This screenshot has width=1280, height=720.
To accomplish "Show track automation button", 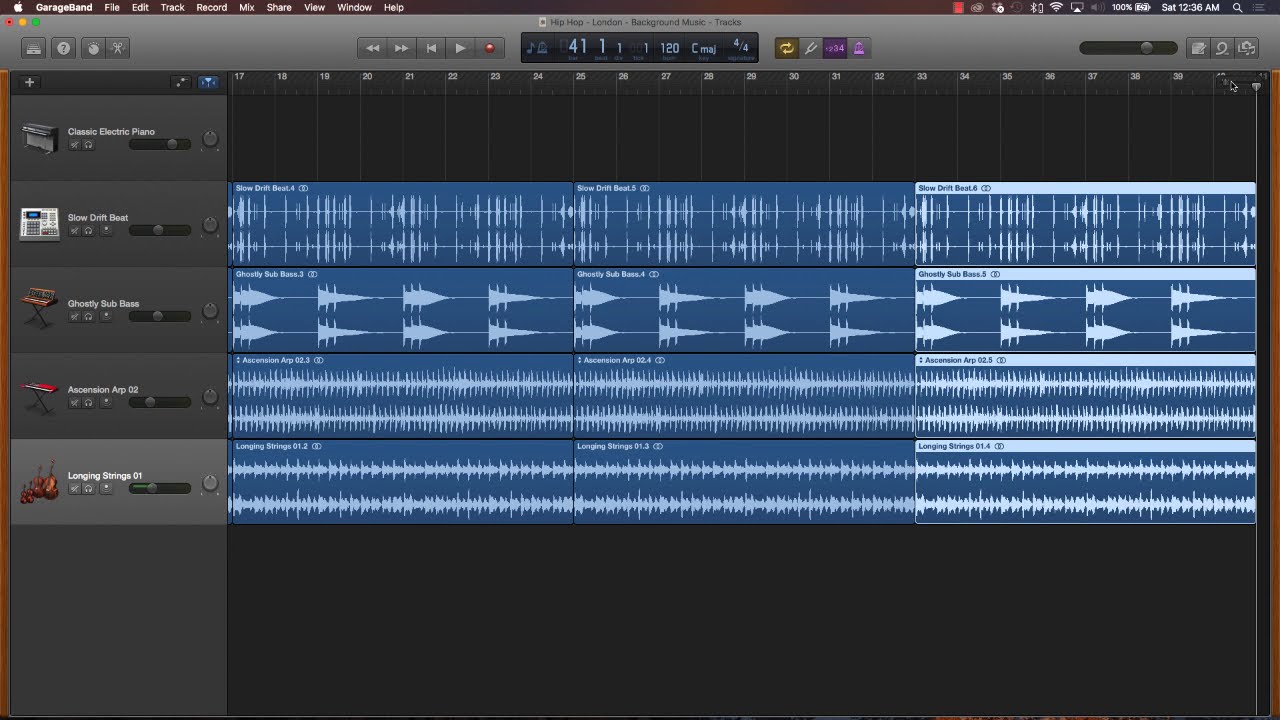I will coord(182,82).
